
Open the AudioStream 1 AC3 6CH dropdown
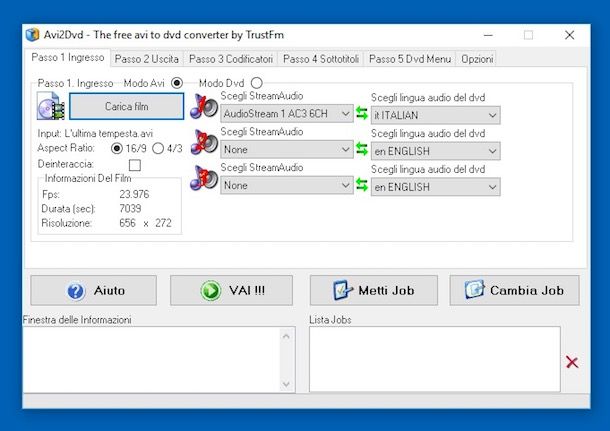pyautogui.click(x=287, y=114)
